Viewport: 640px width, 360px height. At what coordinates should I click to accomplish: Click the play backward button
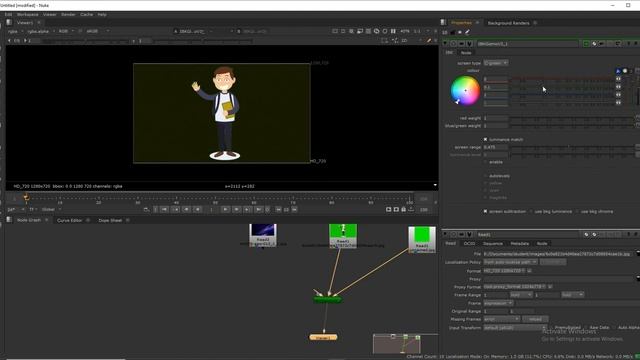coord(198,209)
